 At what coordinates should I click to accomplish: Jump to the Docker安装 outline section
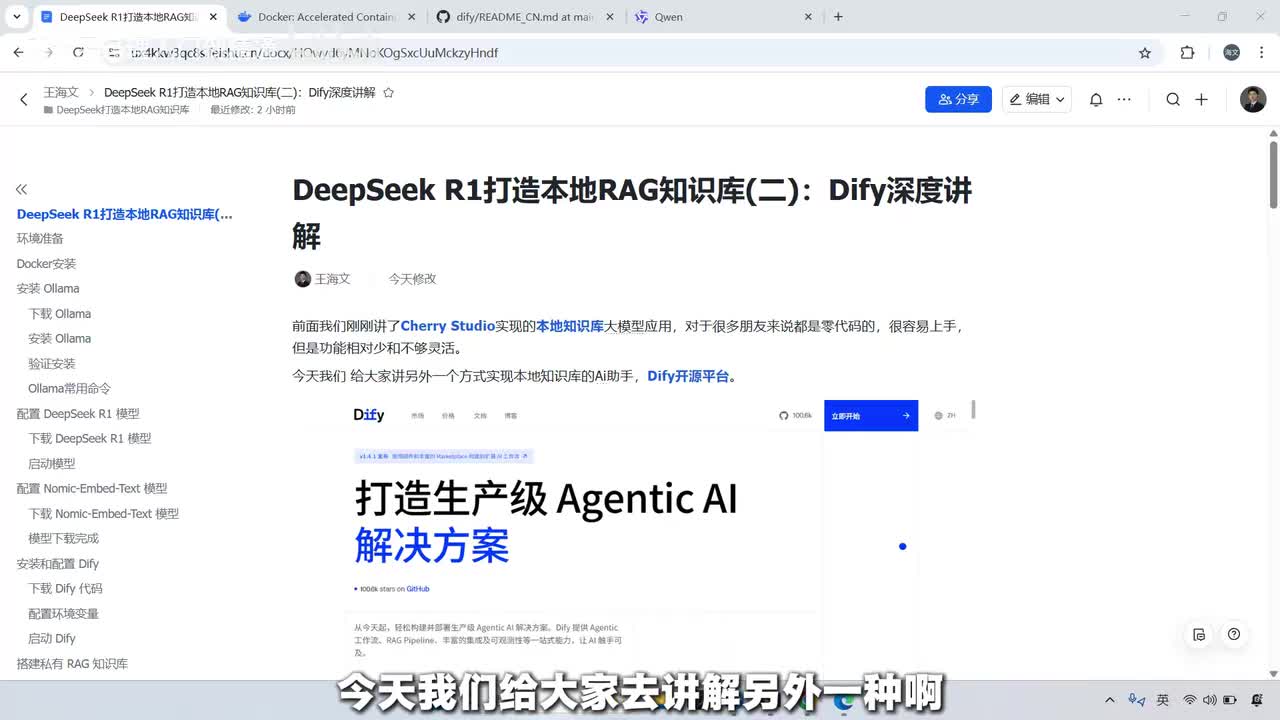(46, 264)
